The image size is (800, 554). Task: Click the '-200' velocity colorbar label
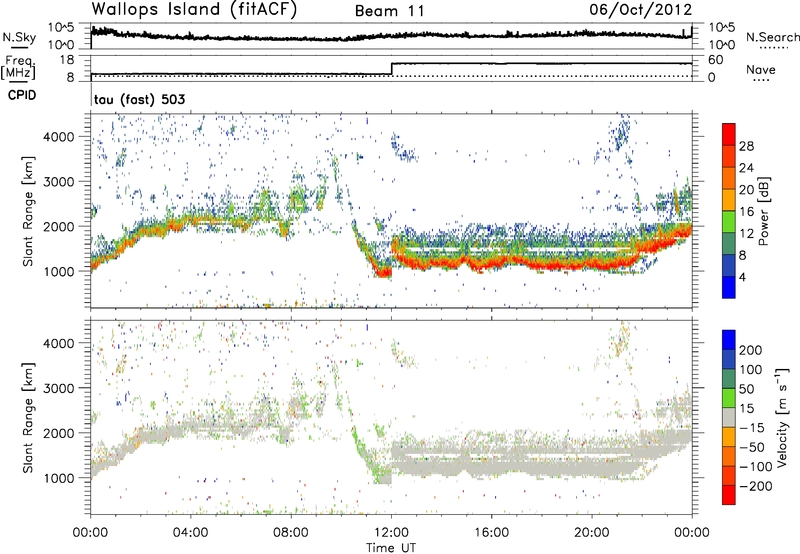[756, 486]
